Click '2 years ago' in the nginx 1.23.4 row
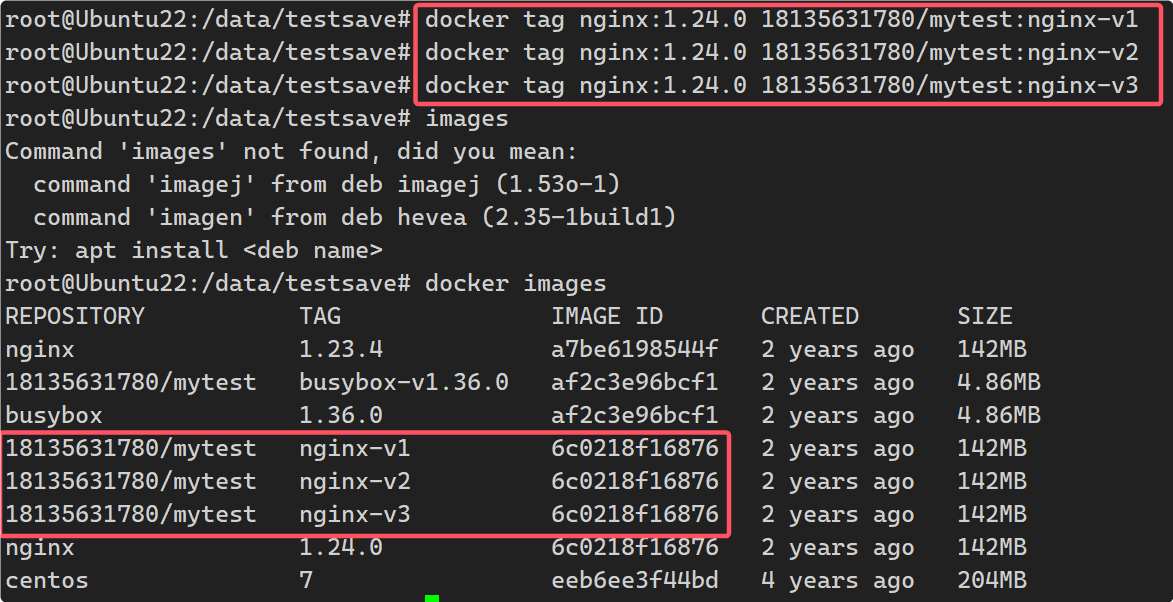The width and height of the screenshot is (1173, 602). pos(837,349)
